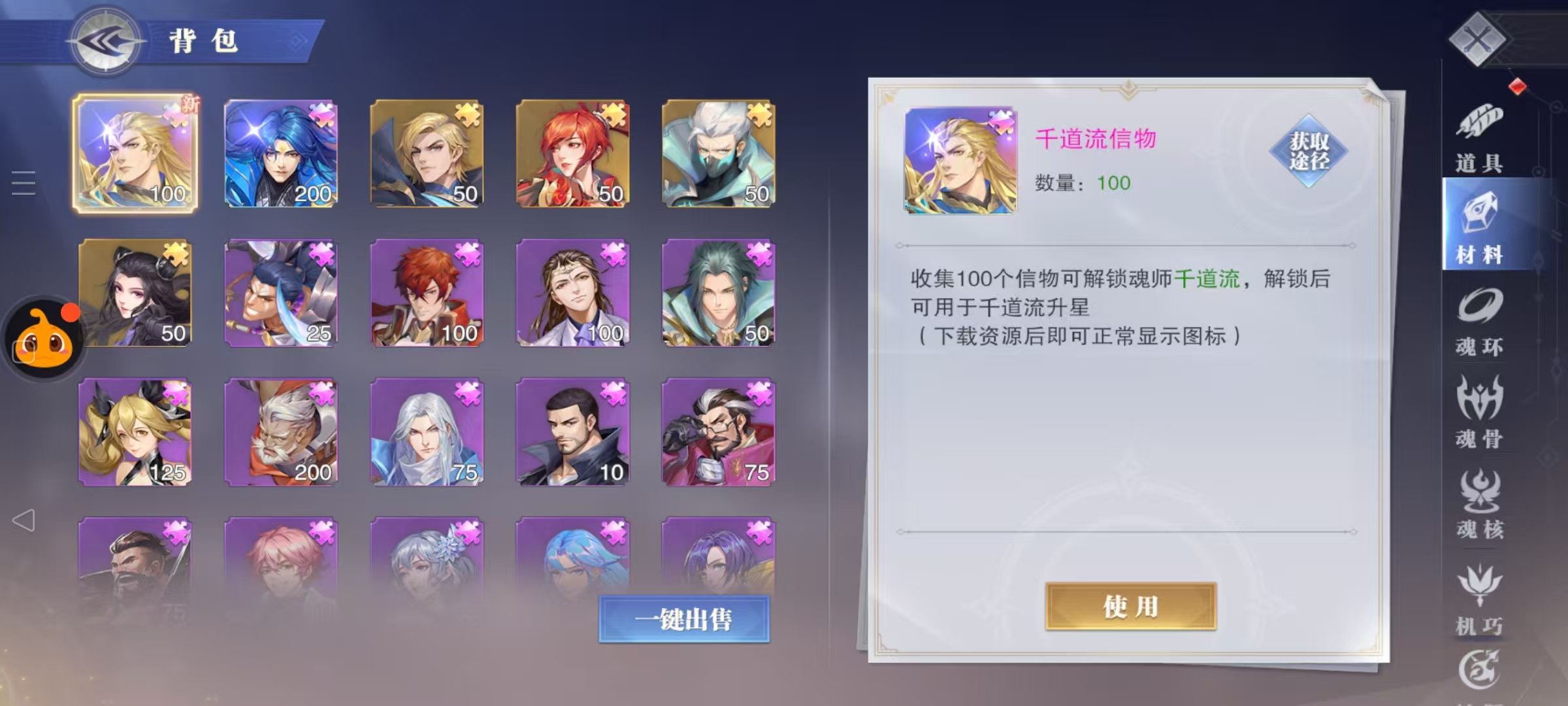Select the glasses-wearing bearded man token 75

[x=719, y=432]
